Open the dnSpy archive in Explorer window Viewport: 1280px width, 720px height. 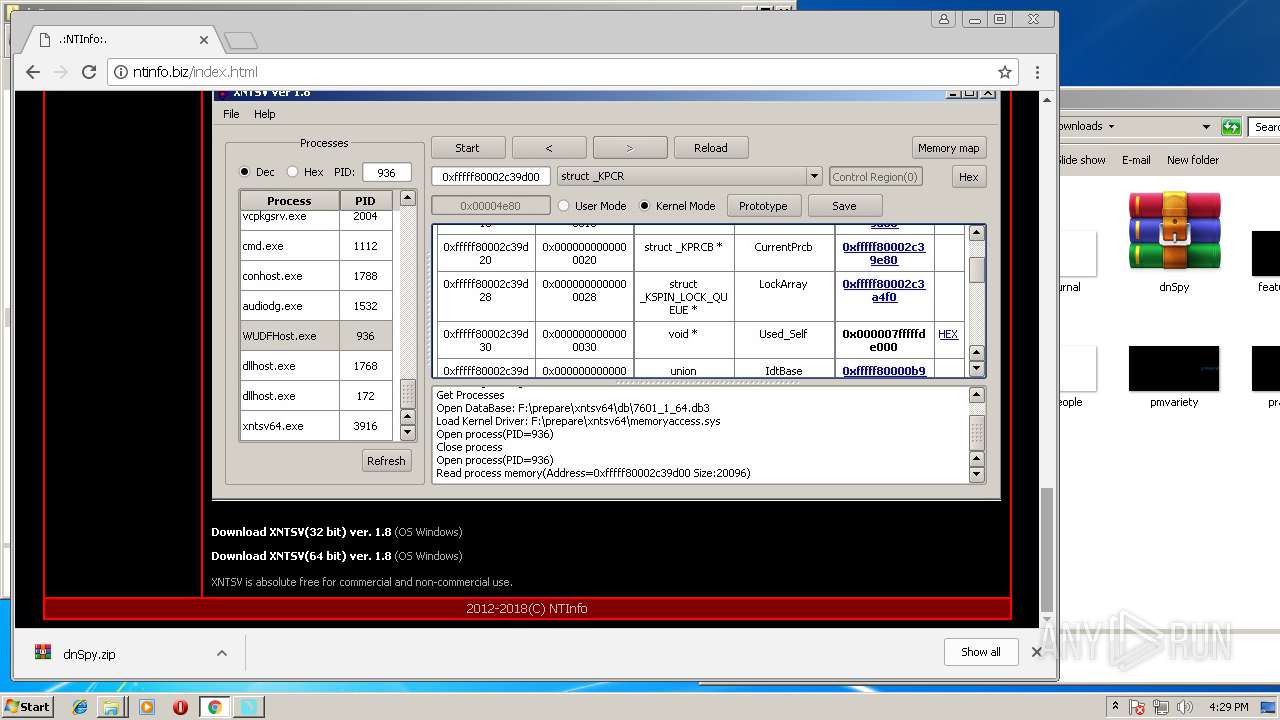(1174, 242)
